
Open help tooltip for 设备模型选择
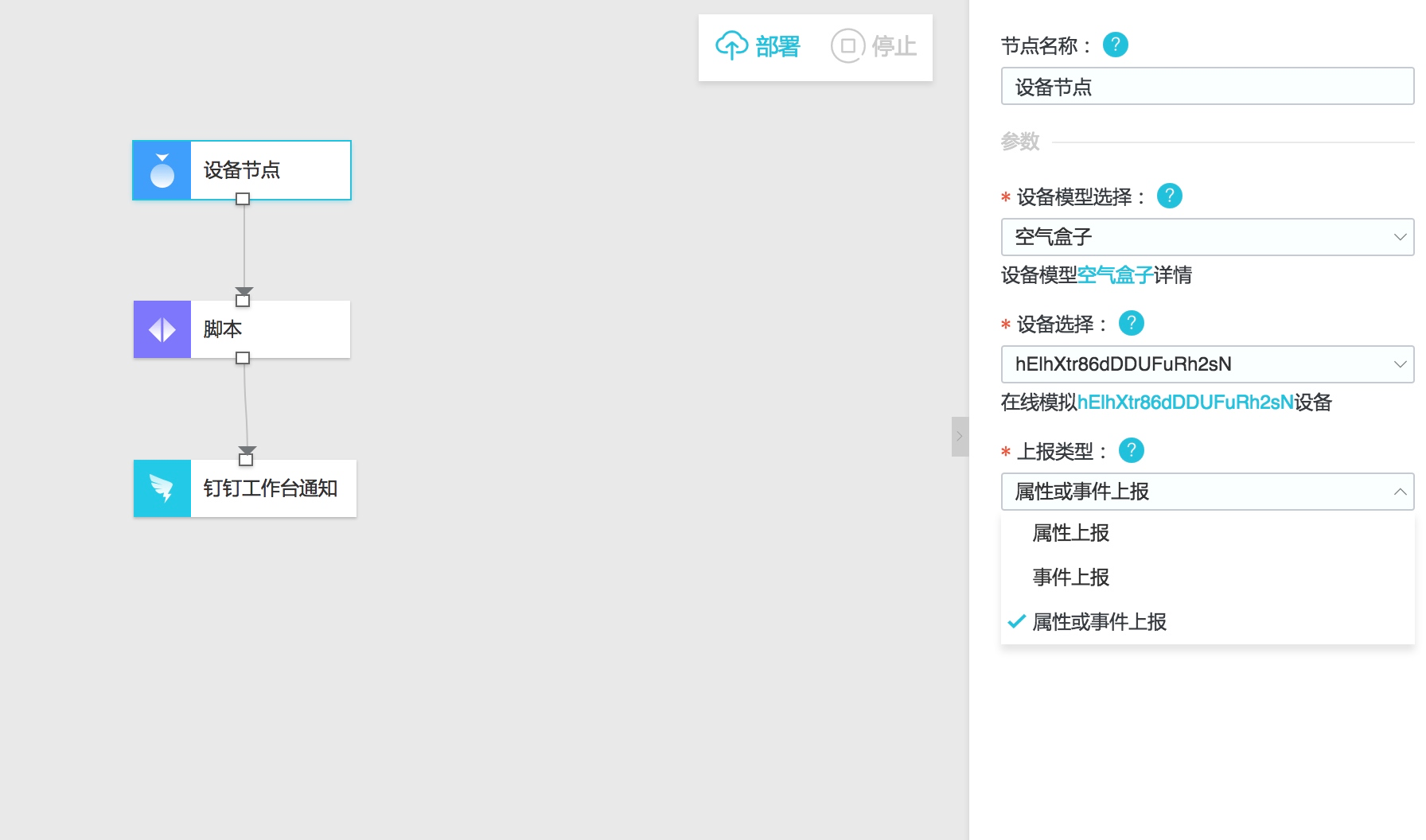1170,196
